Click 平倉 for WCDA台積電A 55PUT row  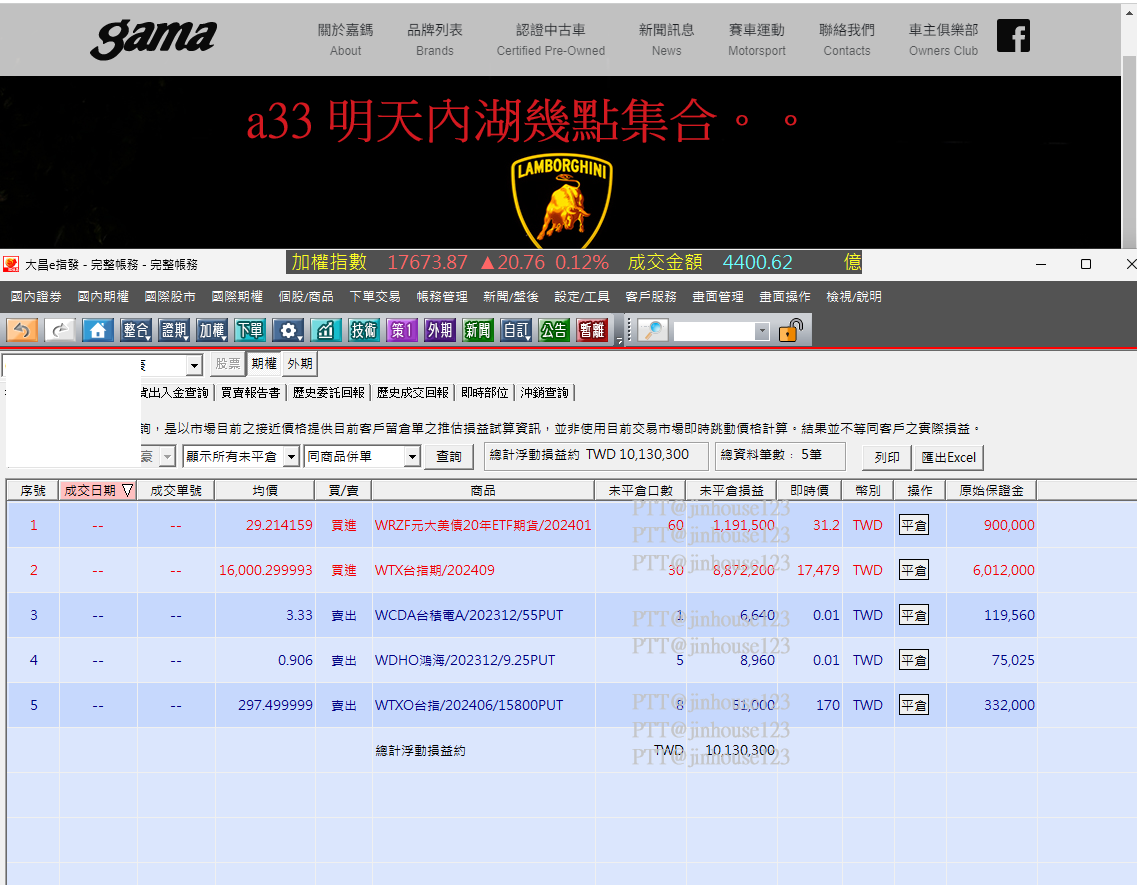tap(914, 615)
